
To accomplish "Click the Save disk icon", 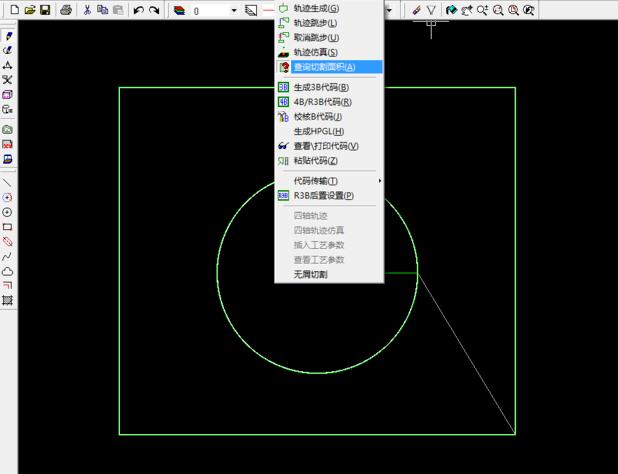I will tap(45, 10).
